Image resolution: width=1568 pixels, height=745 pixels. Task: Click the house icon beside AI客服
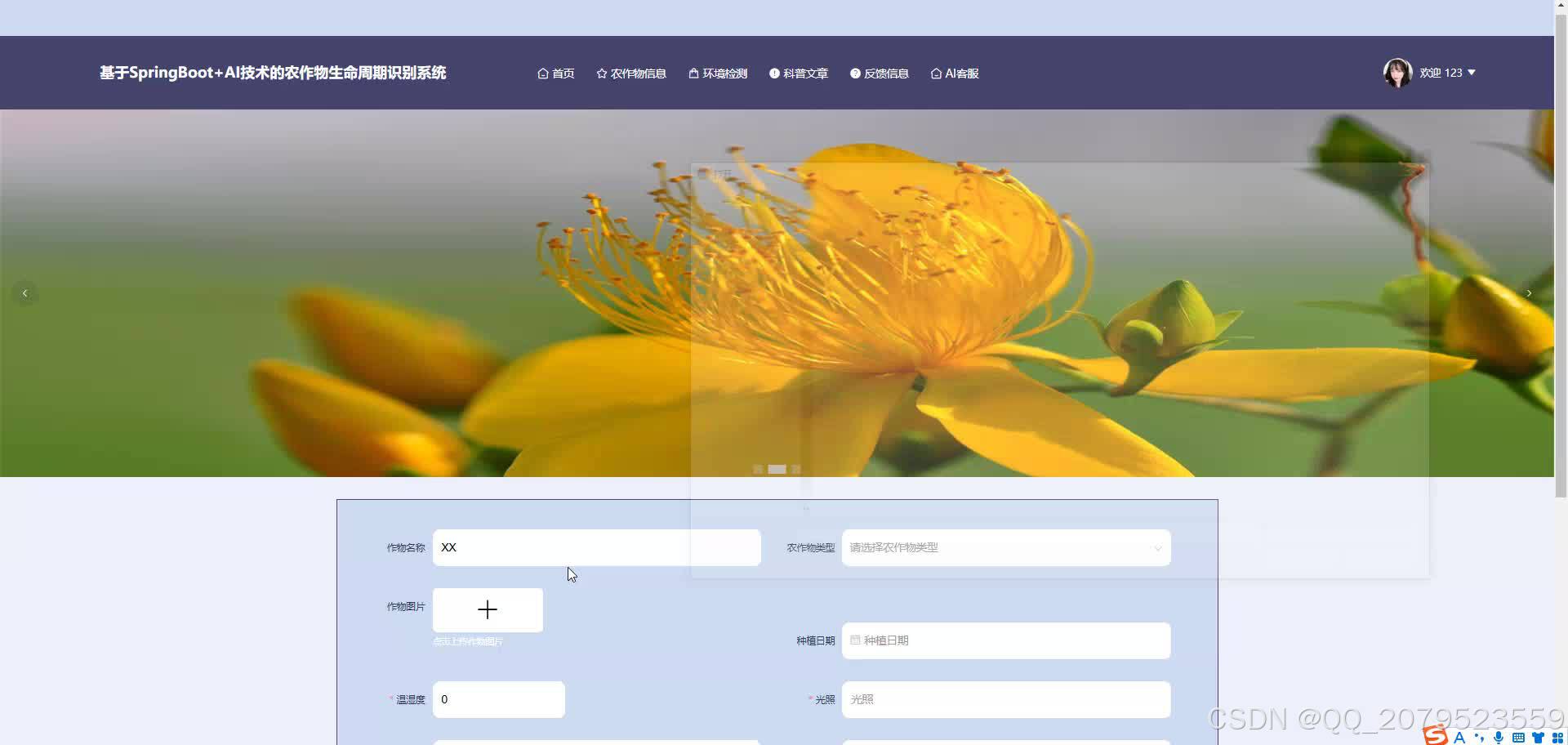(936, 73)
